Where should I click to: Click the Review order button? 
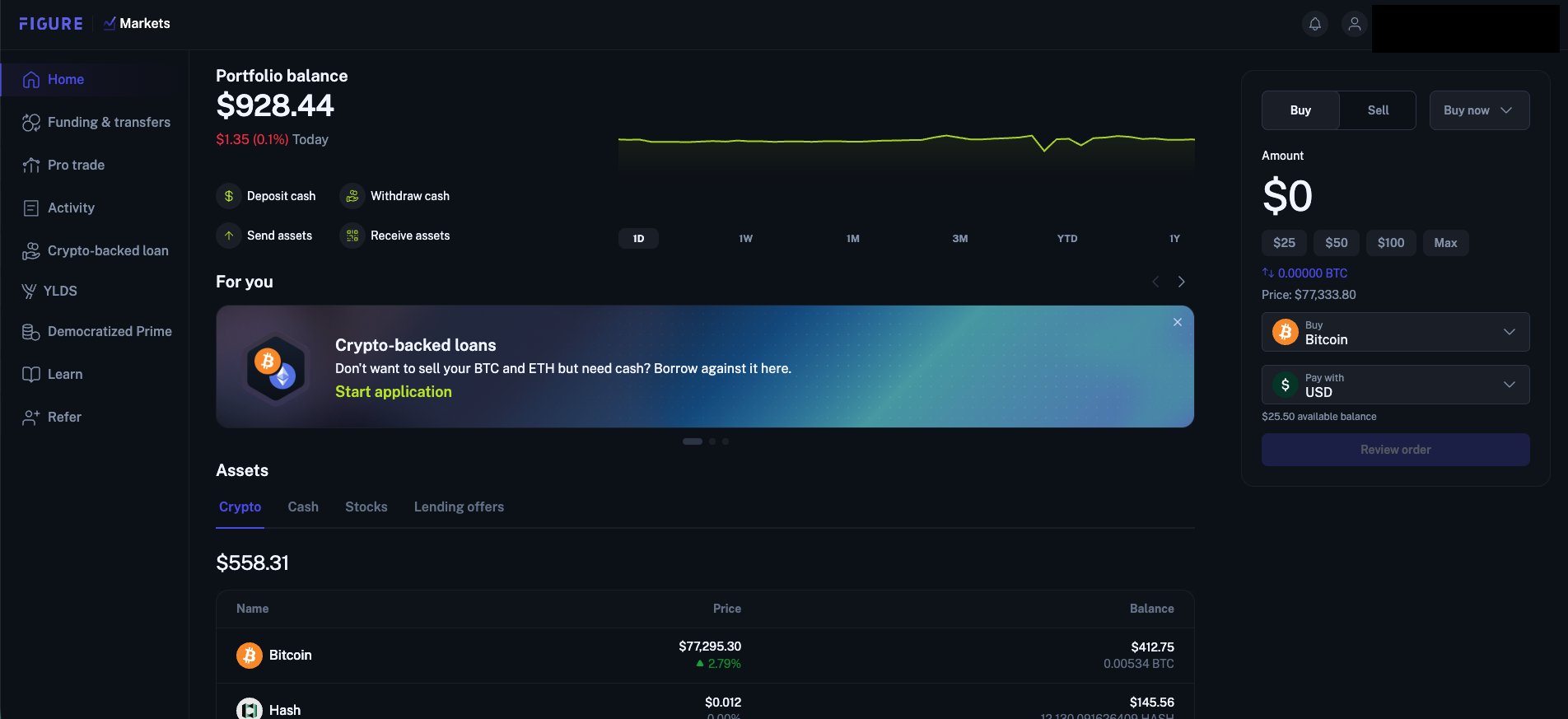coord(1396,450)
